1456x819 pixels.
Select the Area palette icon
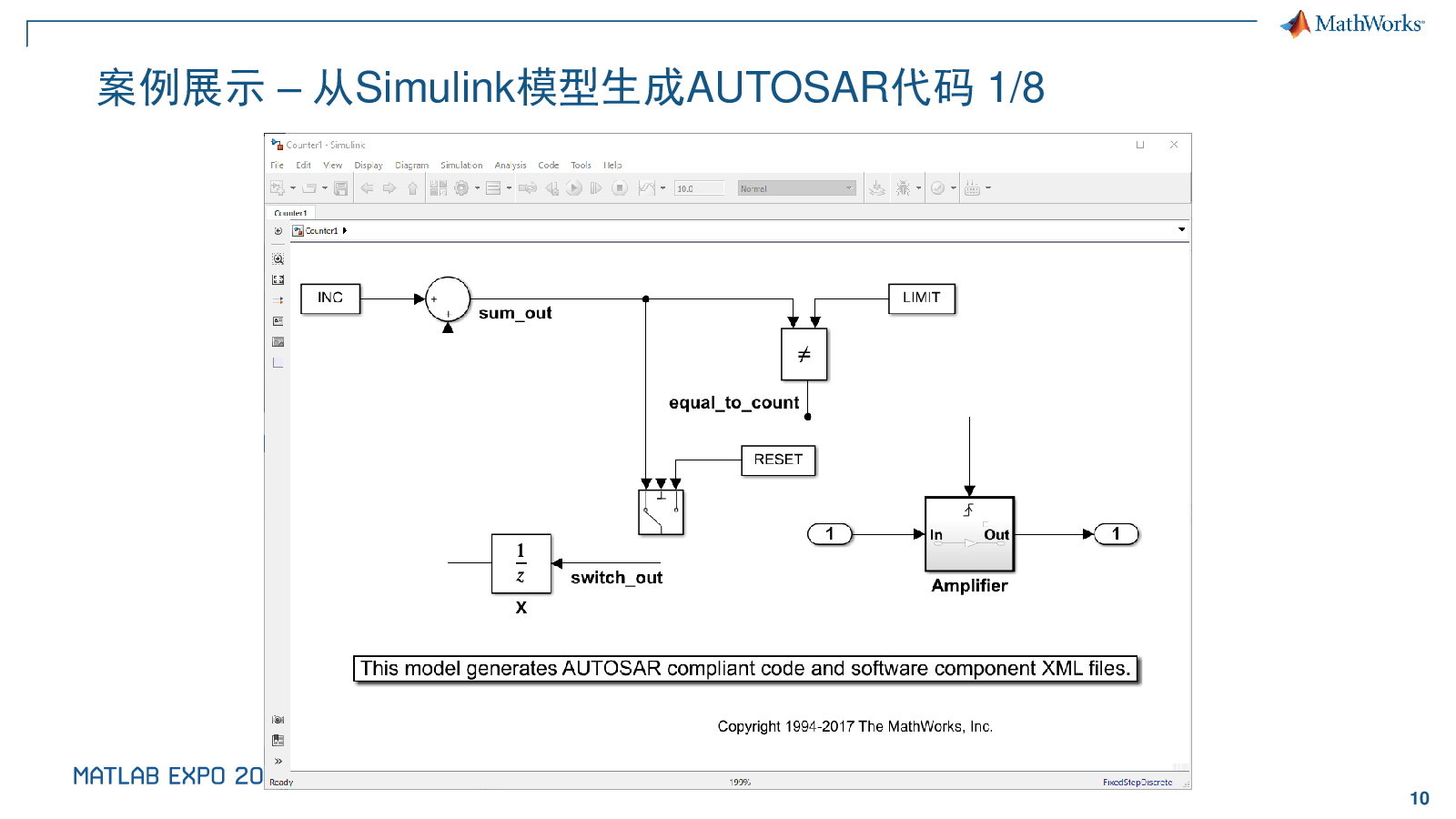pos(278,363)
